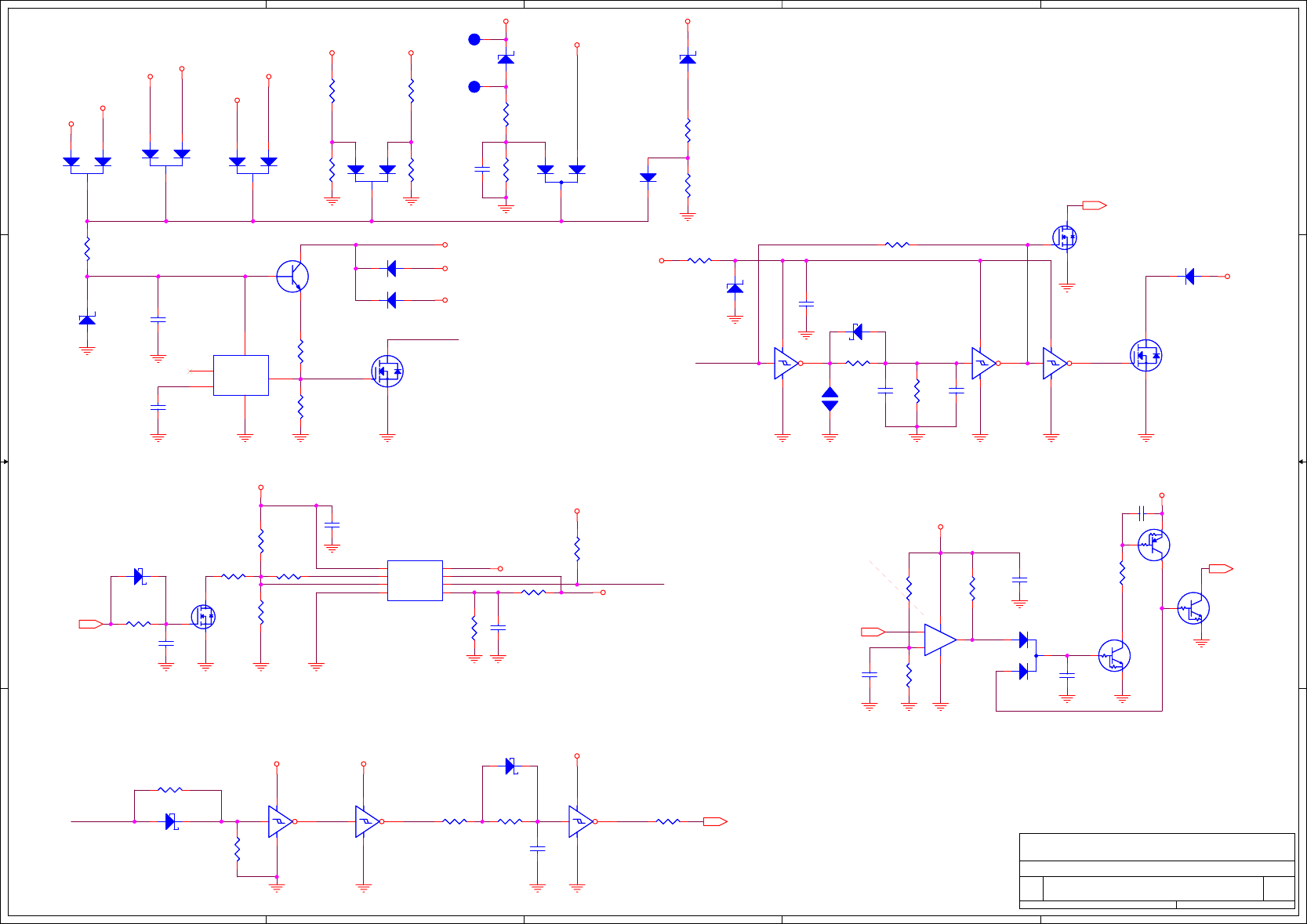
Task: Click the capacitor across the PNP digital transistor
Action: pos(1142,513)
